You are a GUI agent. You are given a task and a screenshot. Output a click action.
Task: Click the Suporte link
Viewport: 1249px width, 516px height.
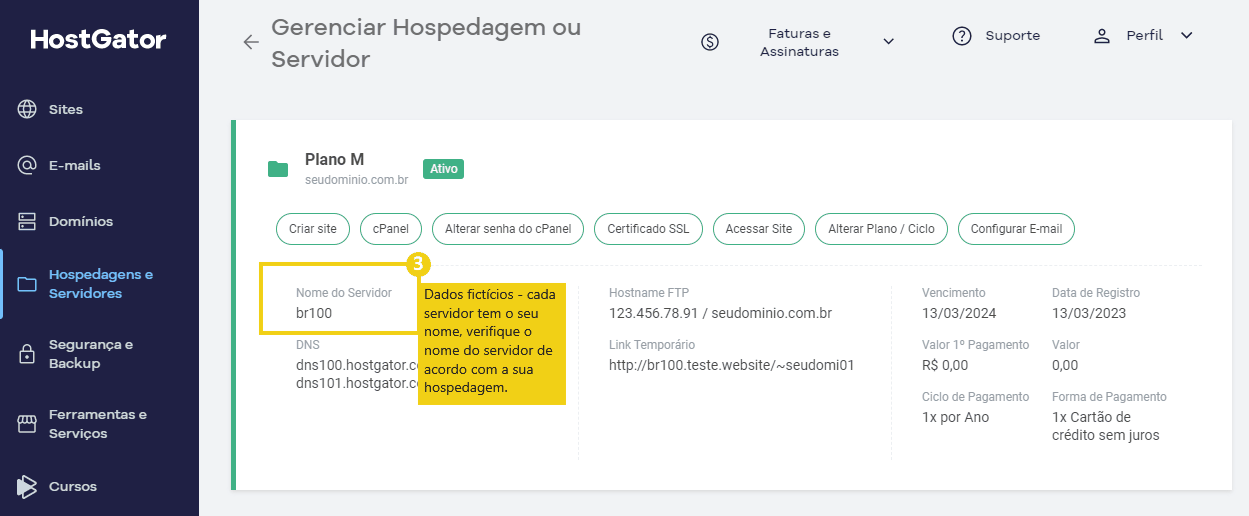(x=1013, y=36)
